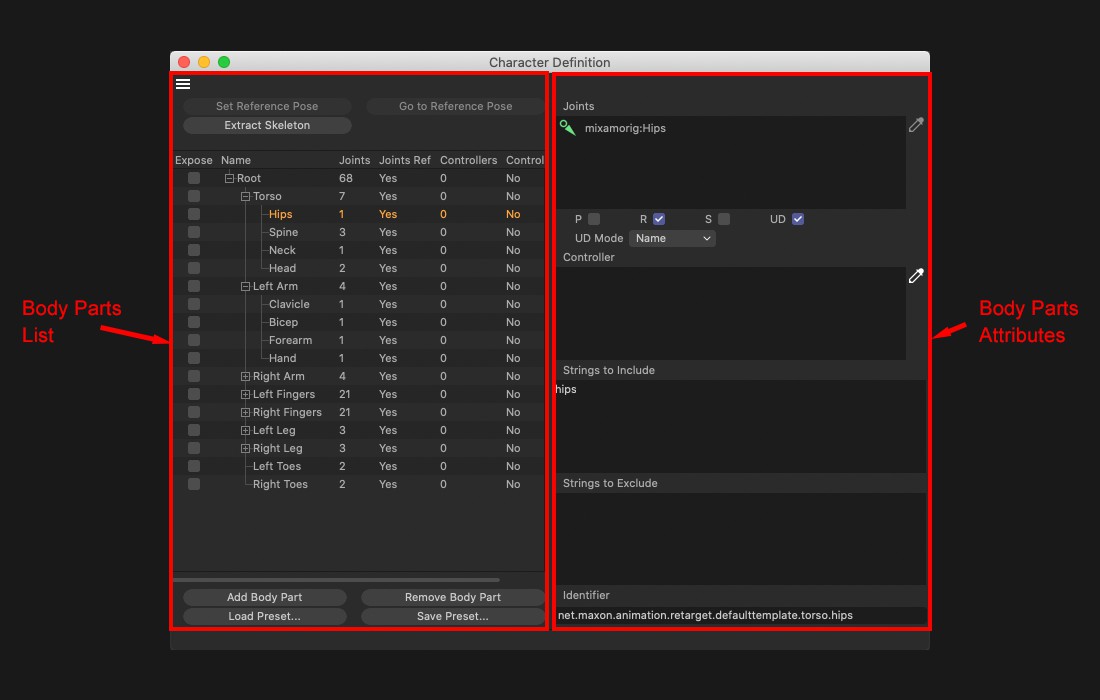
Task: Check Expose box for Spine row
Action: [x=194, y=232]
